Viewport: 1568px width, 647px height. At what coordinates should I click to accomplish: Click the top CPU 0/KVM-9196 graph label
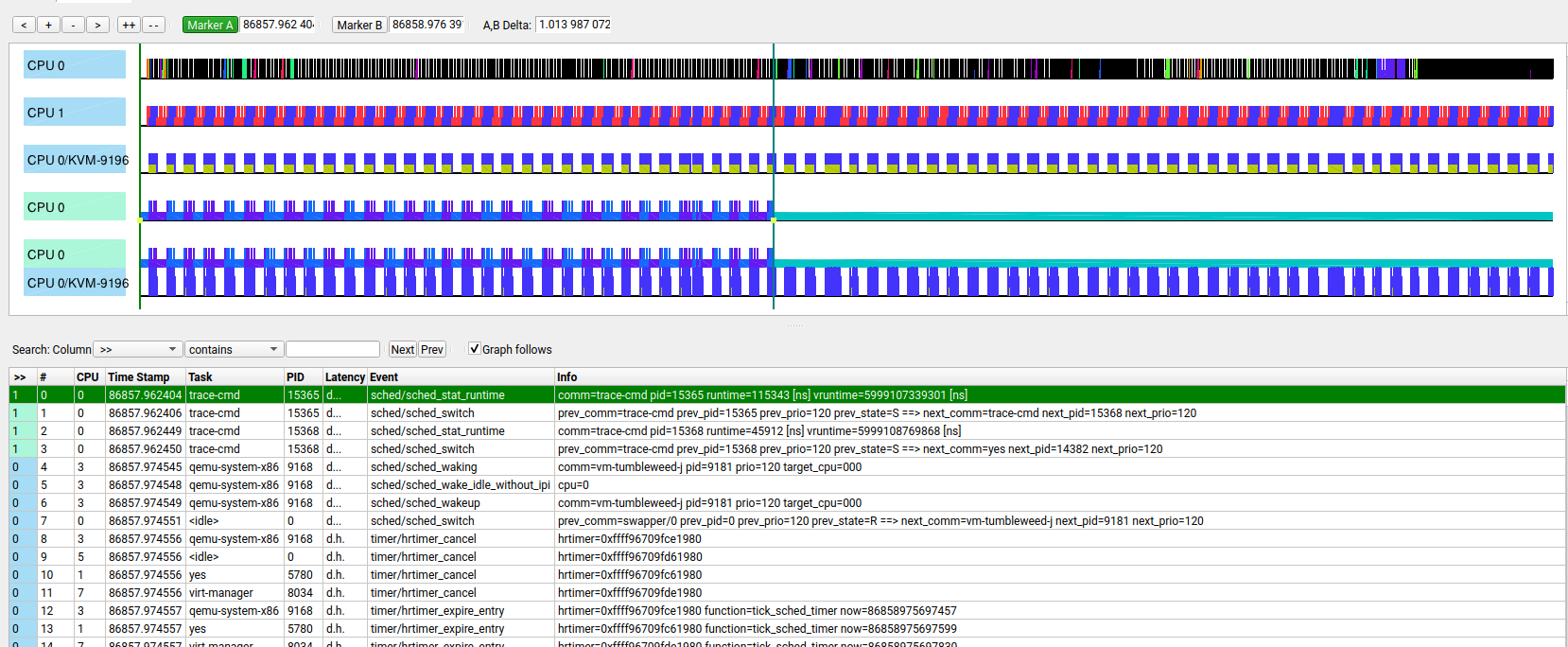(x=78, y=160)
